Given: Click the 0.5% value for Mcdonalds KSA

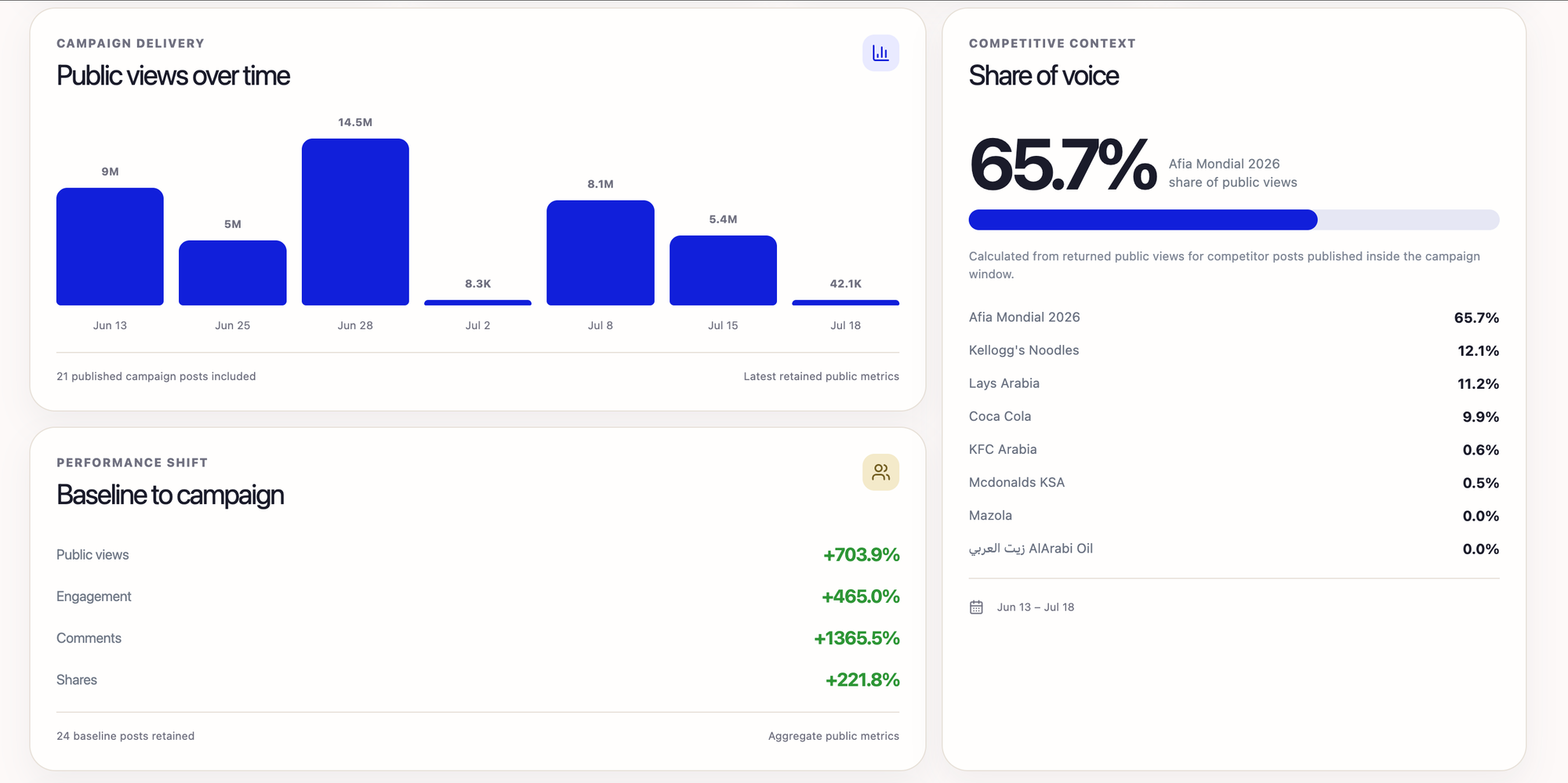Looking at the screenshot, I should tap(1480, 483).
